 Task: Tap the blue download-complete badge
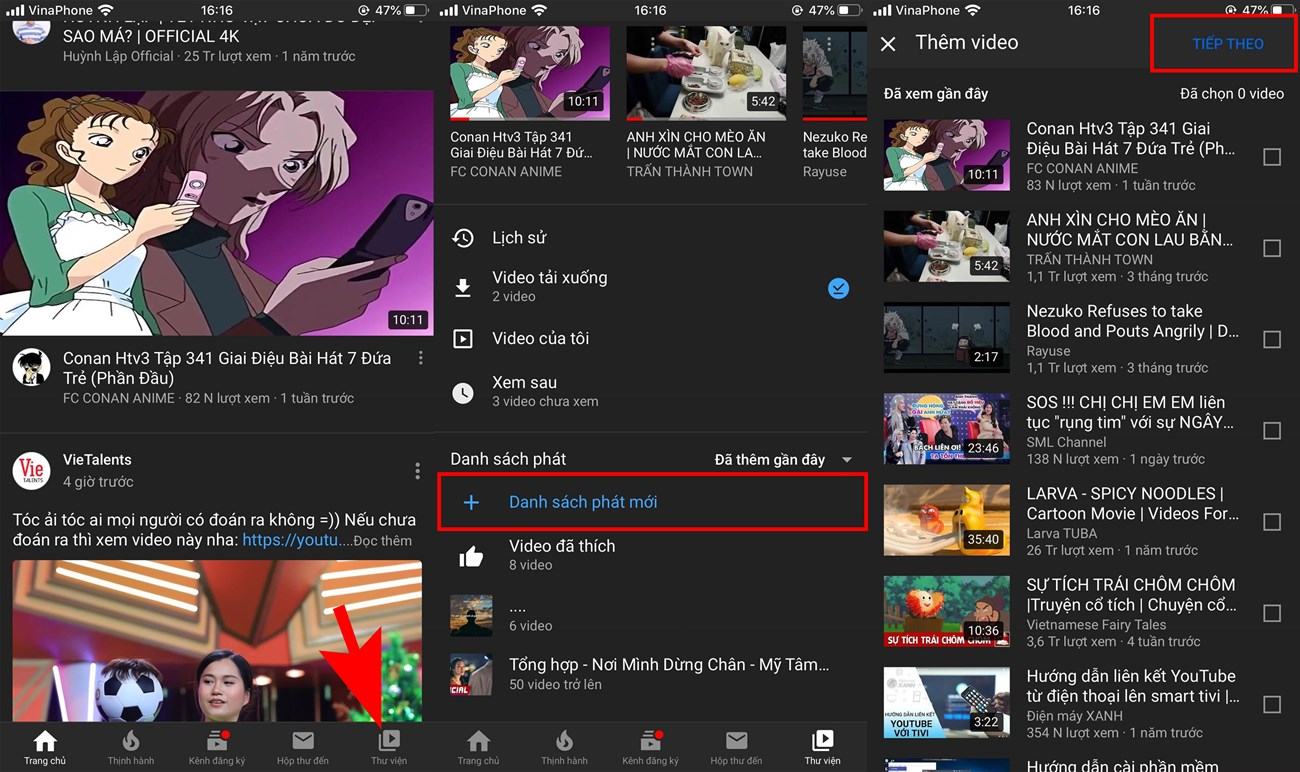(x=839, y=288)
